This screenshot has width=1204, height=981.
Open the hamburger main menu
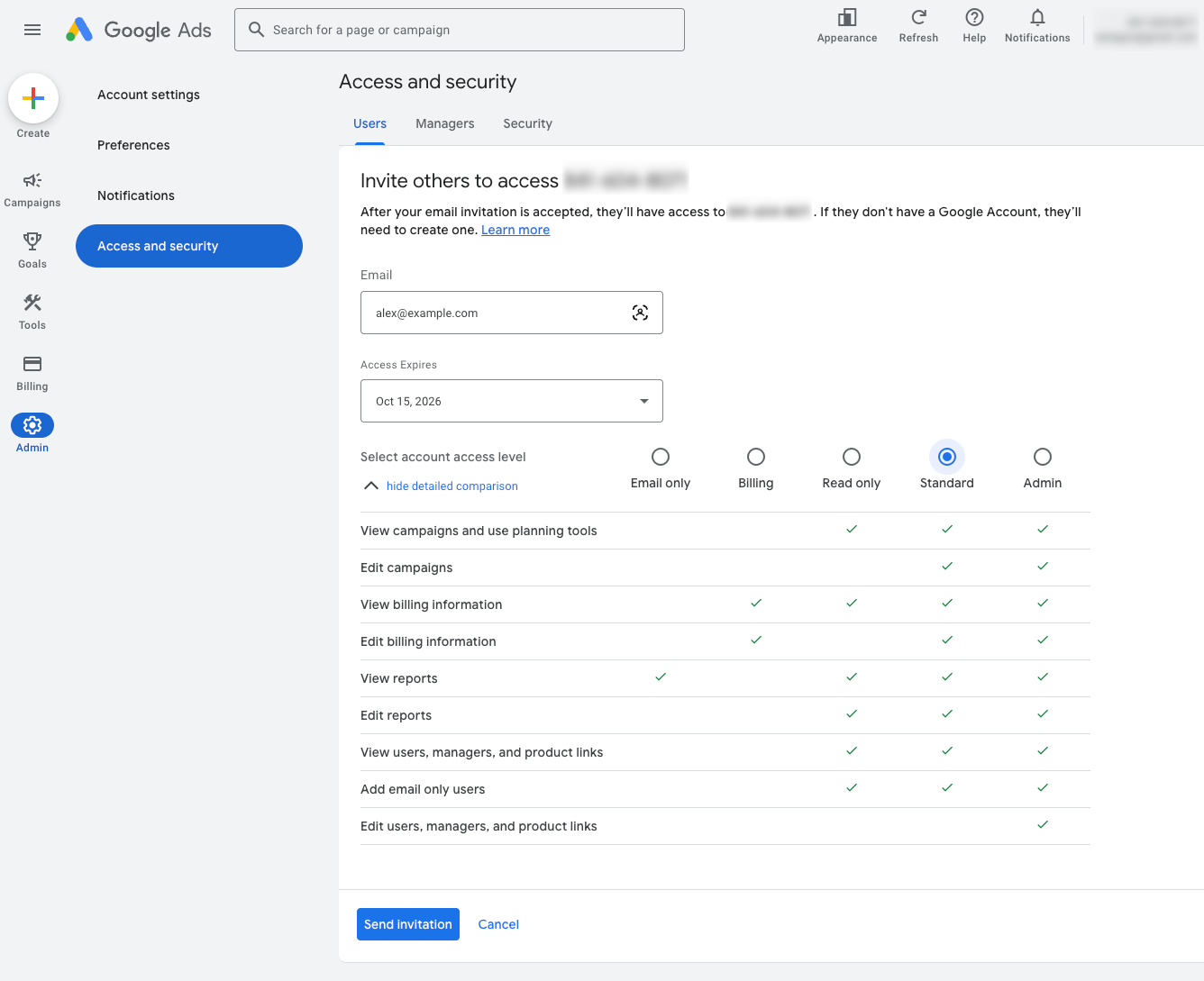32,30
